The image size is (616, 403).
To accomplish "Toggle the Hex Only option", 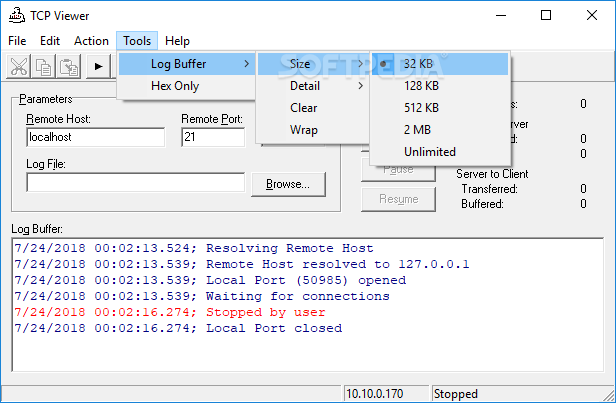I will (187, 86).
